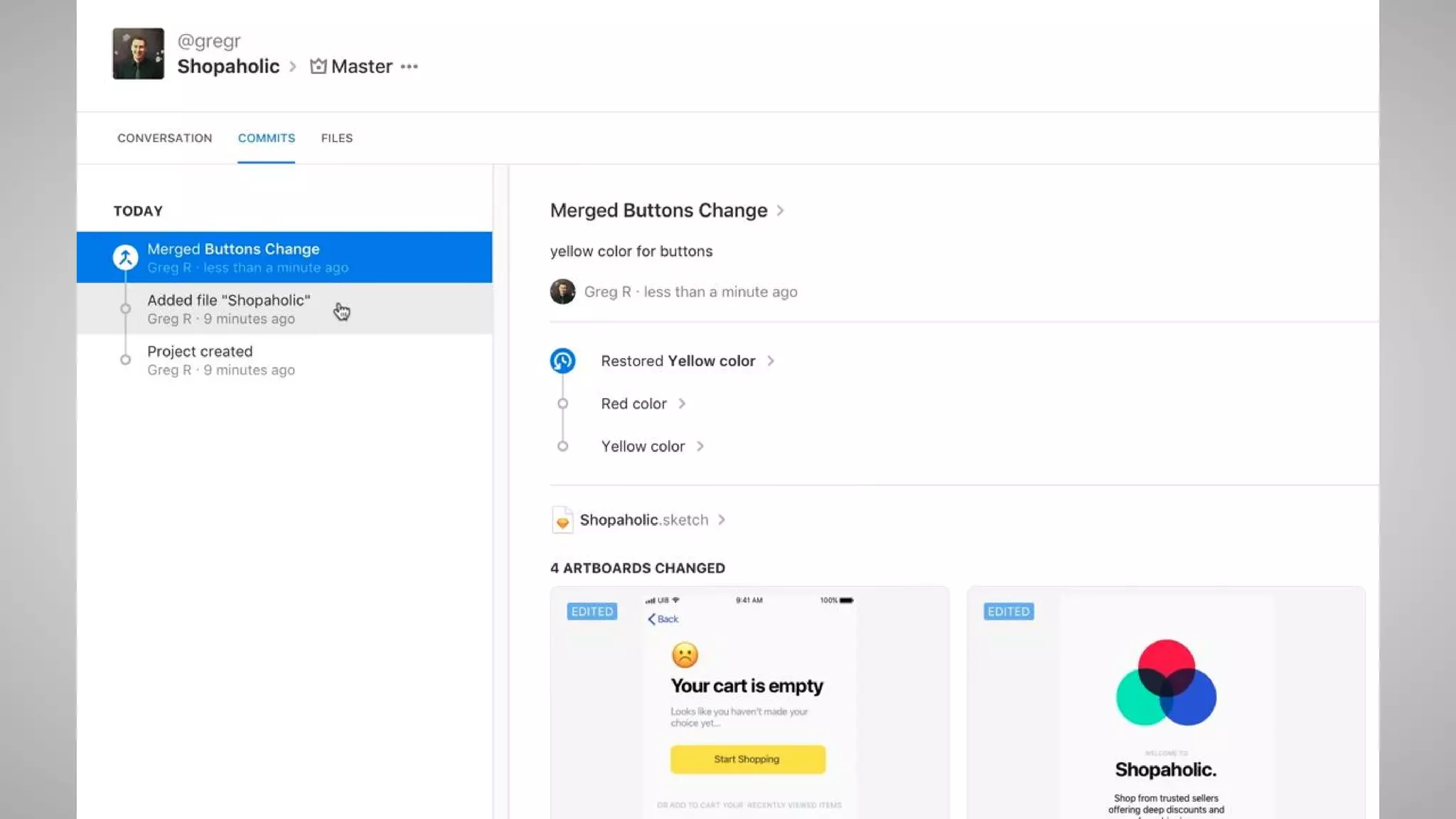
Task: Click the merge icon on Merged Buttons Change
Action: click(126, 257)
